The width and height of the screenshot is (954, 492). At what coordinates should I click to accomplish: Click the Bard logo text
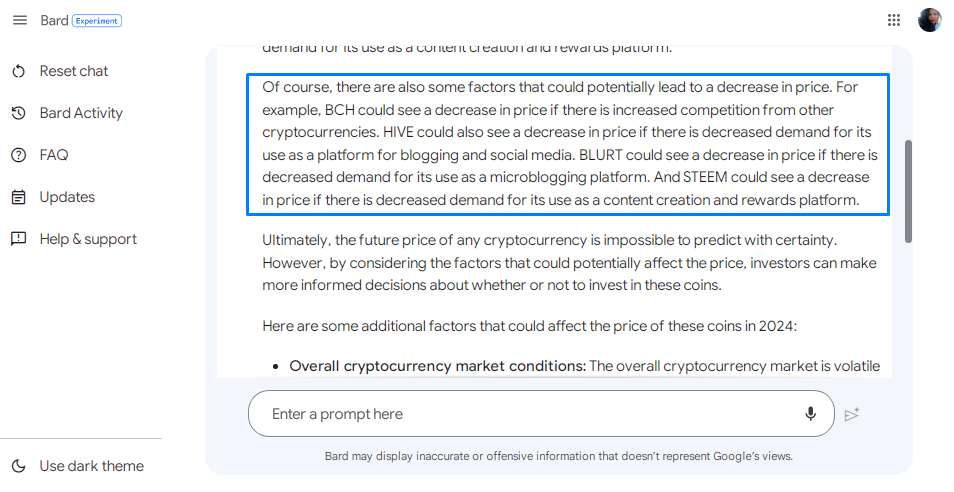[x=54, y=20]
